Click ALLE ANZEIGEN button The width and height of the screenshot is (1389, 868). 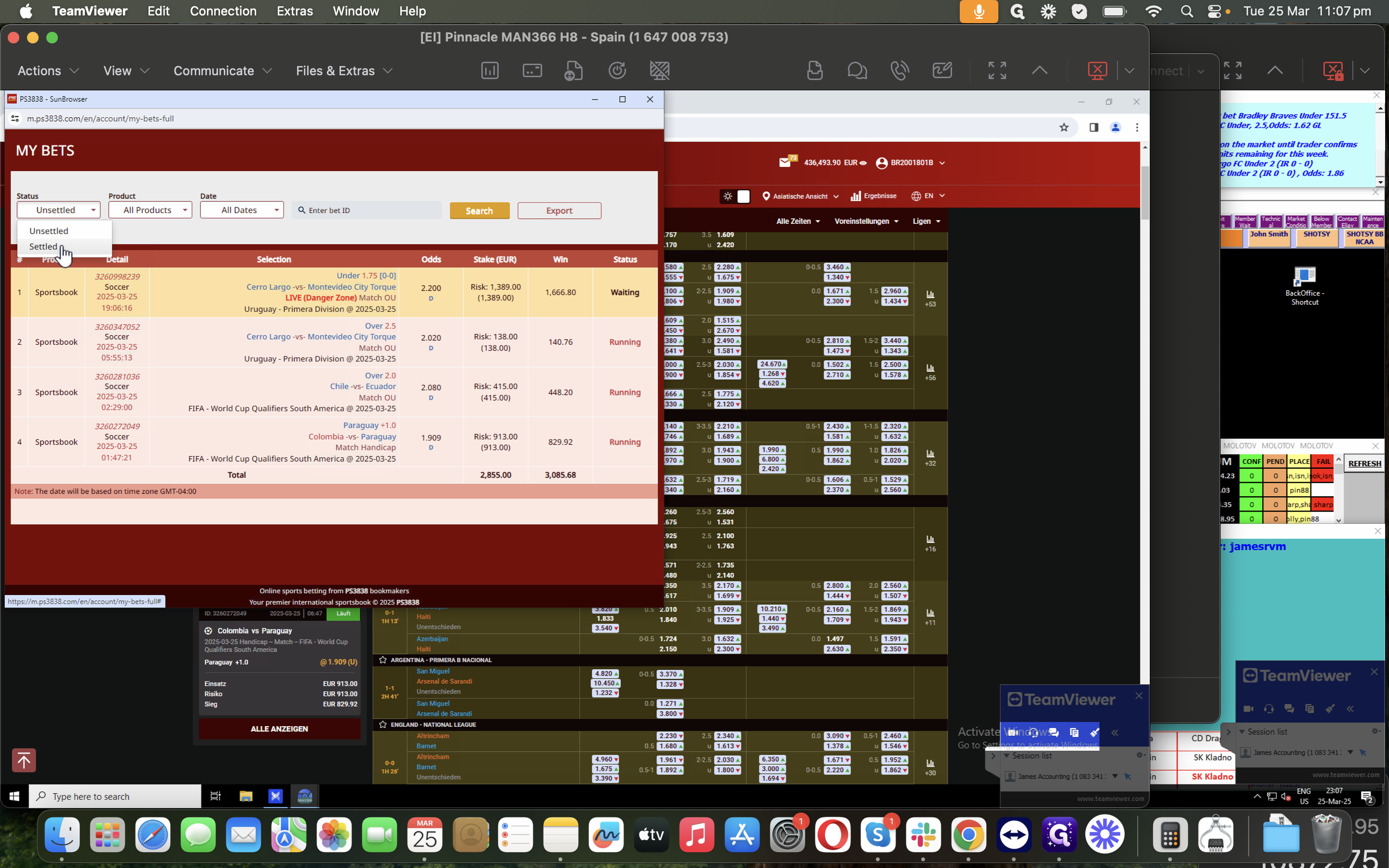280,729
